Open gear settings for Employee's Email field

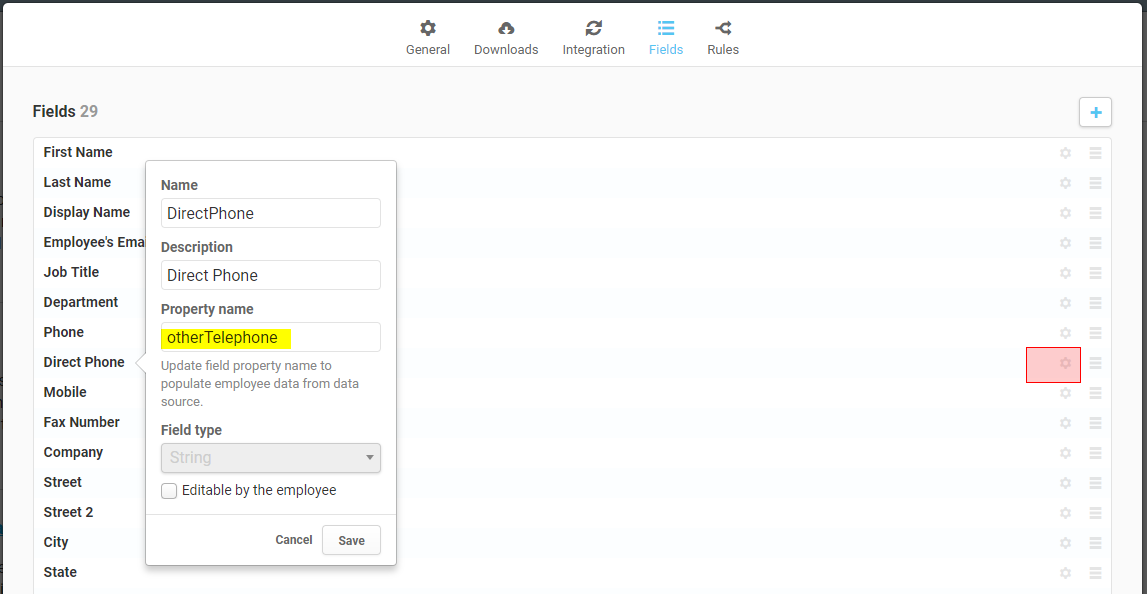point(1065,243)
